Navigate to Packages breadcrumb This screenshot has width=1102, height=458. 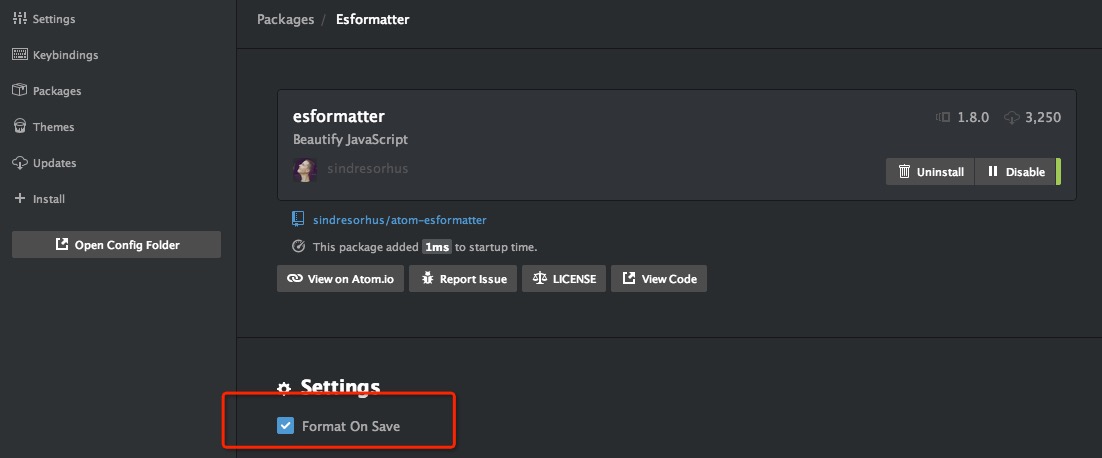(285, 19)
